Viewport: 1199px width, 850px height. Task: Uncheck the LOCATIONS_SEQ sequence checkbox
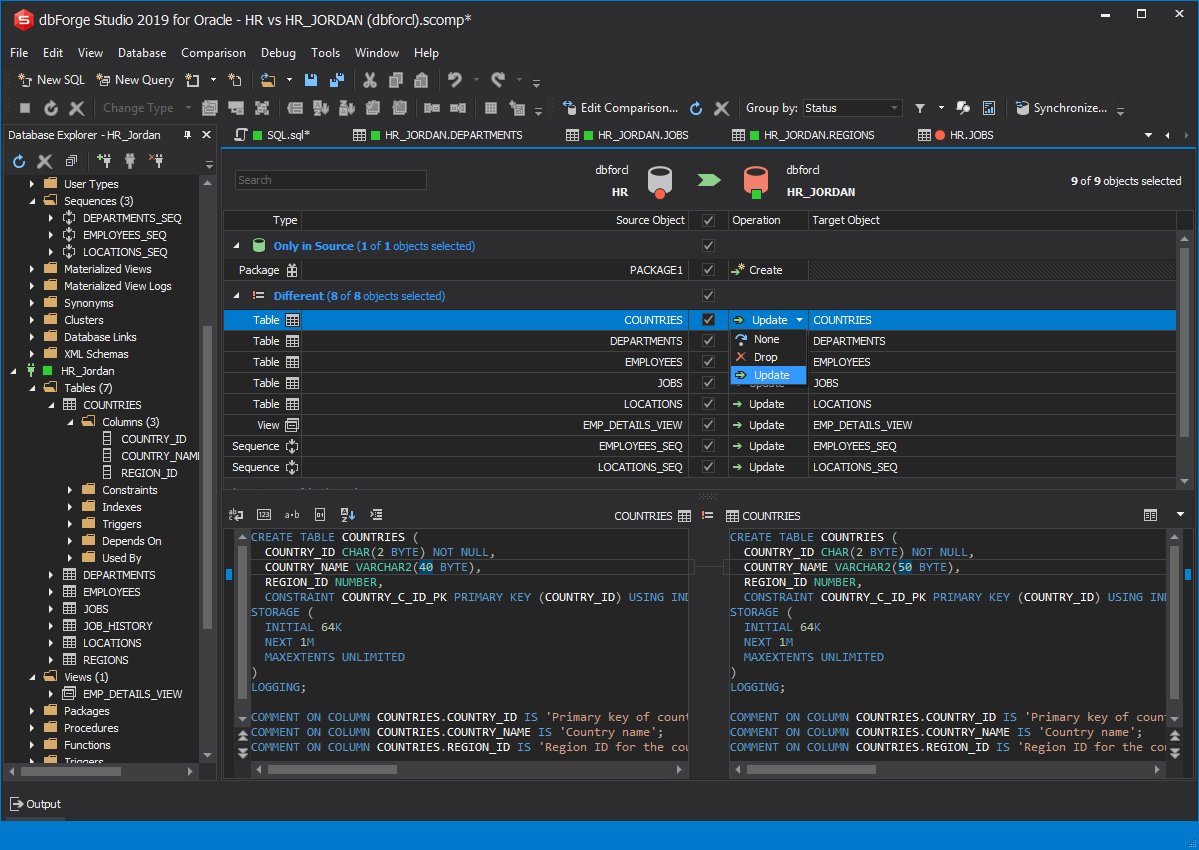pos(708,467)
